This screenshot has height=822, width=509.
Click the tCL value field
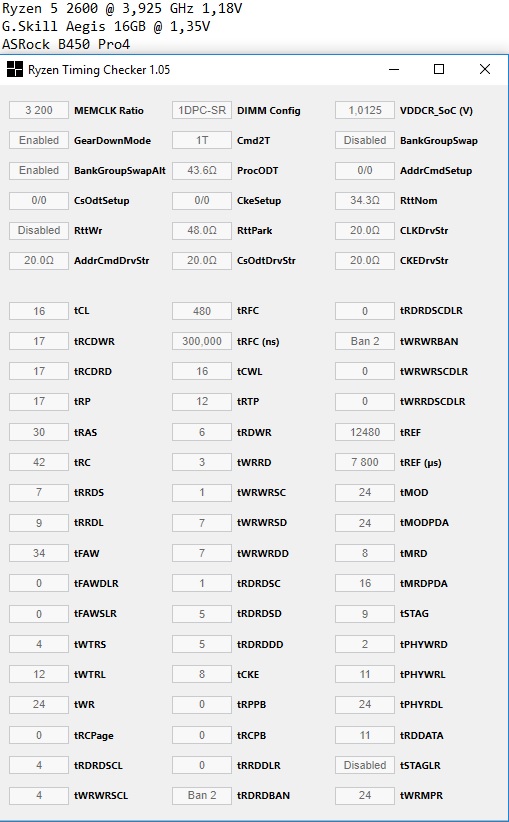(39, 311)
